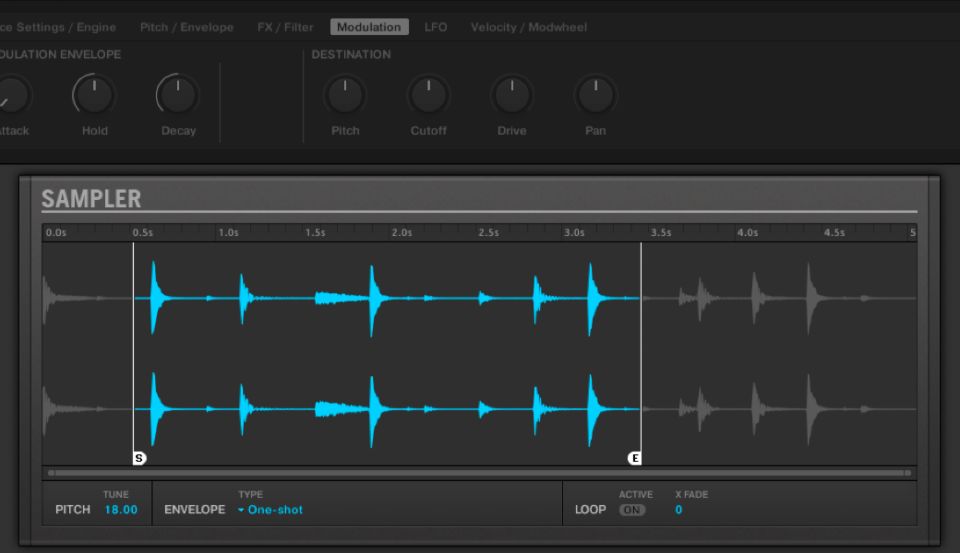This screenshot has width=960, height=553.
Task: Click the Cutoff destination knob
Action: coord(428,96)
